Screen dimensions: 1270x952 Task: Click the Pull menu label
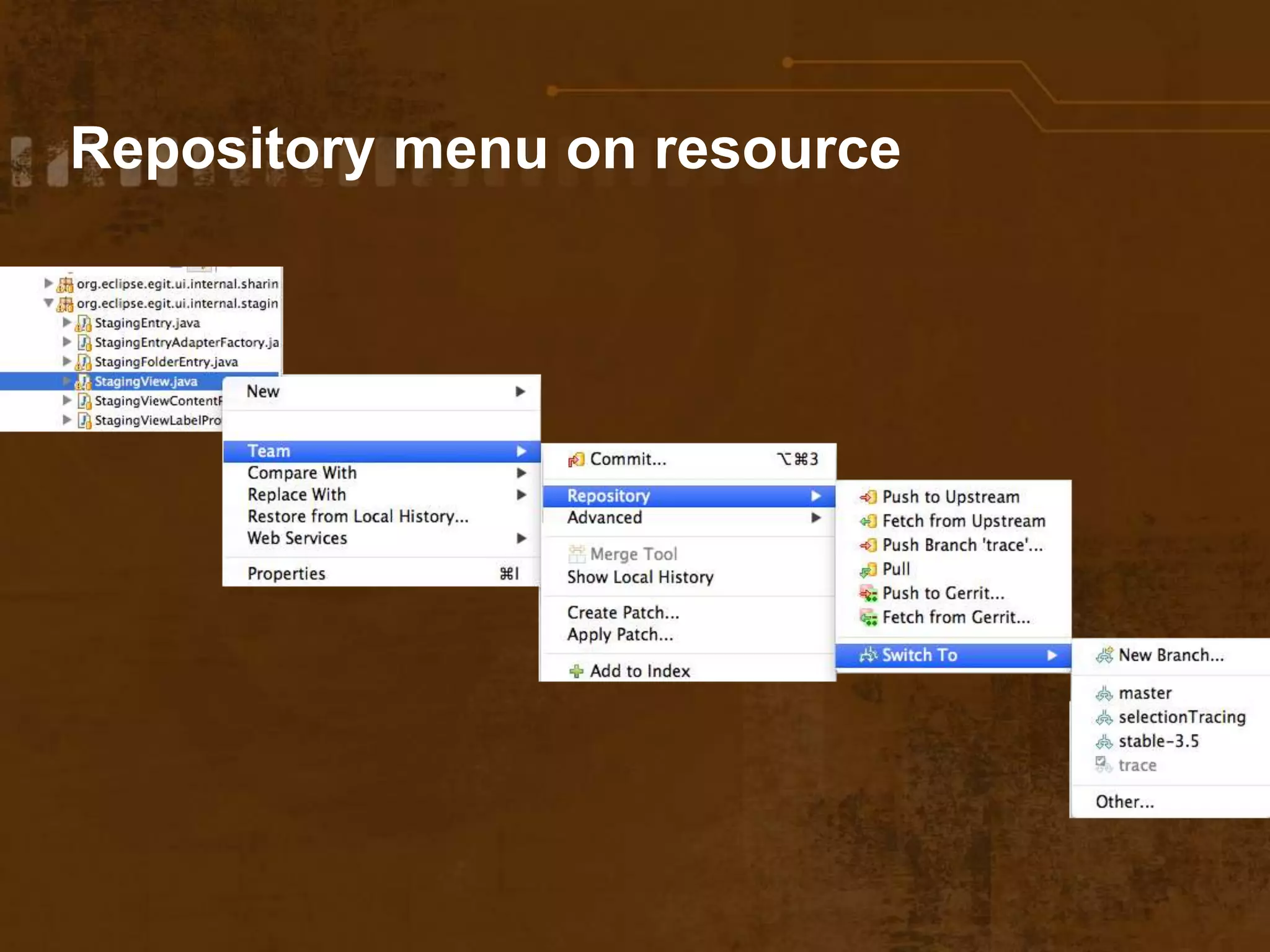tap(896, 570)
